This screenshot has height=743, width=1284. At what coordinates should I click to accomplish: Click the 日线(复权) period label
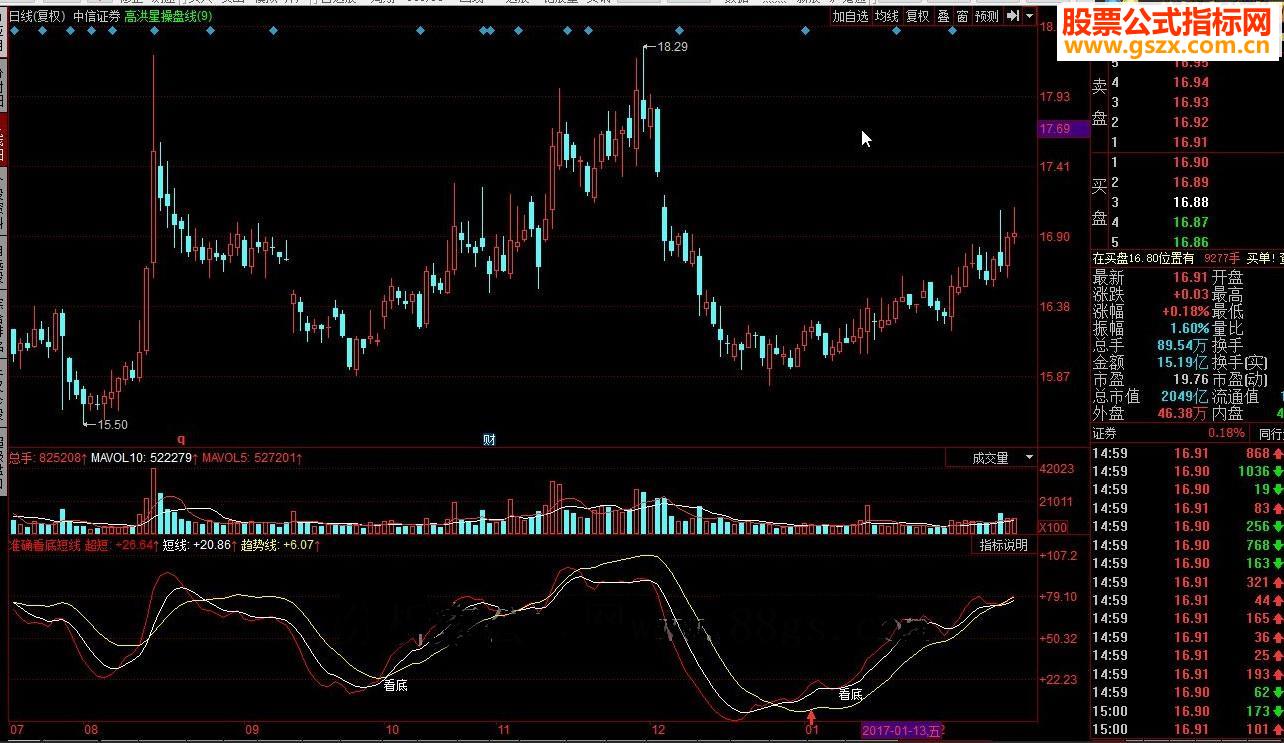tap(37, 16)
